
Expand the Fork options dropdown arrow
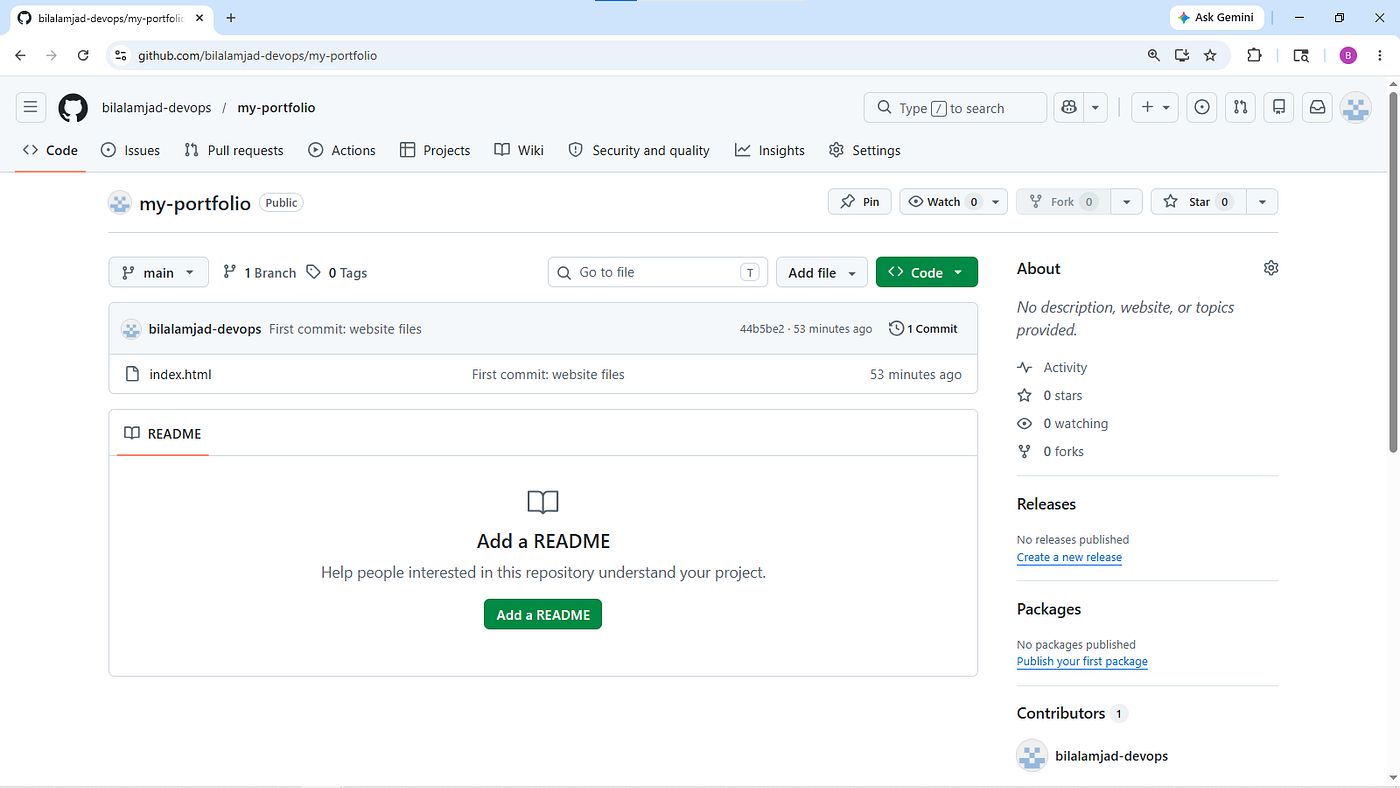click(1126, 201)
